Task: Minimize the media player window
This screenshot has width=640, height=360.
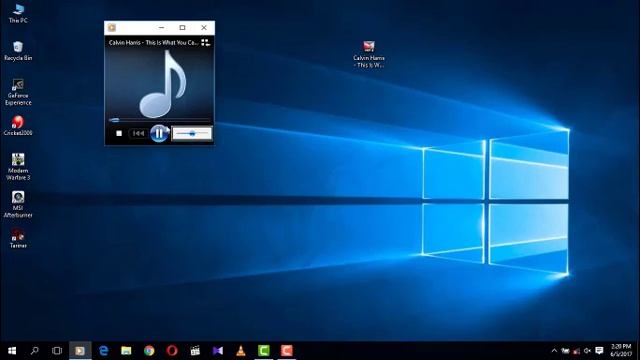Action: [162, 27]
